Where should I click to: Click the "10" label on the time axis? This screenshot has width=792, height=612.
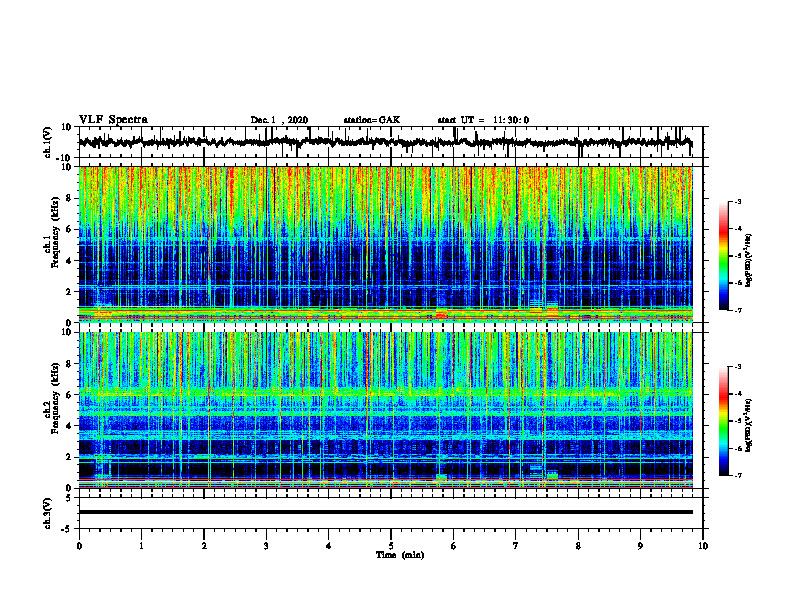point(703,546)
